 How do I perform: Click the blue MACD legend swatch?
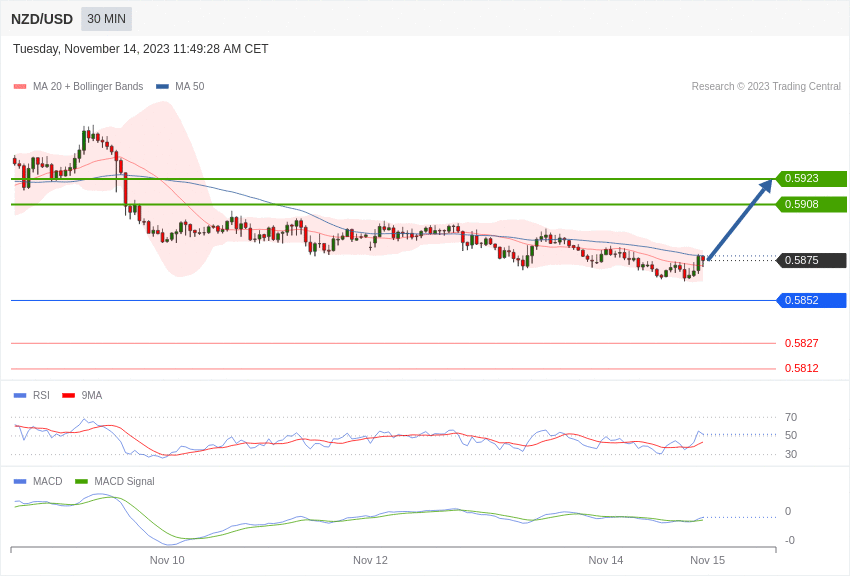(20, 481)
